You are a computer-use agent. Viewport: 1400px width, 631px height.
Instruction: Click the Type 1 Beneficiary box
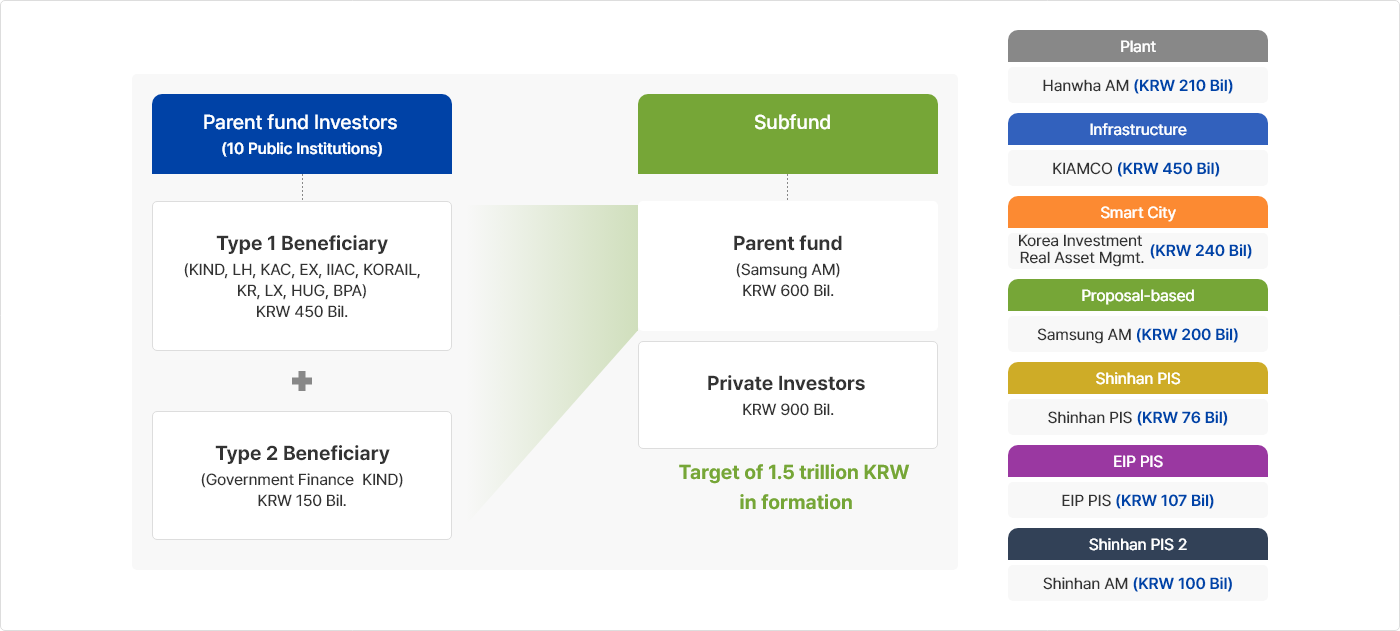302,276
